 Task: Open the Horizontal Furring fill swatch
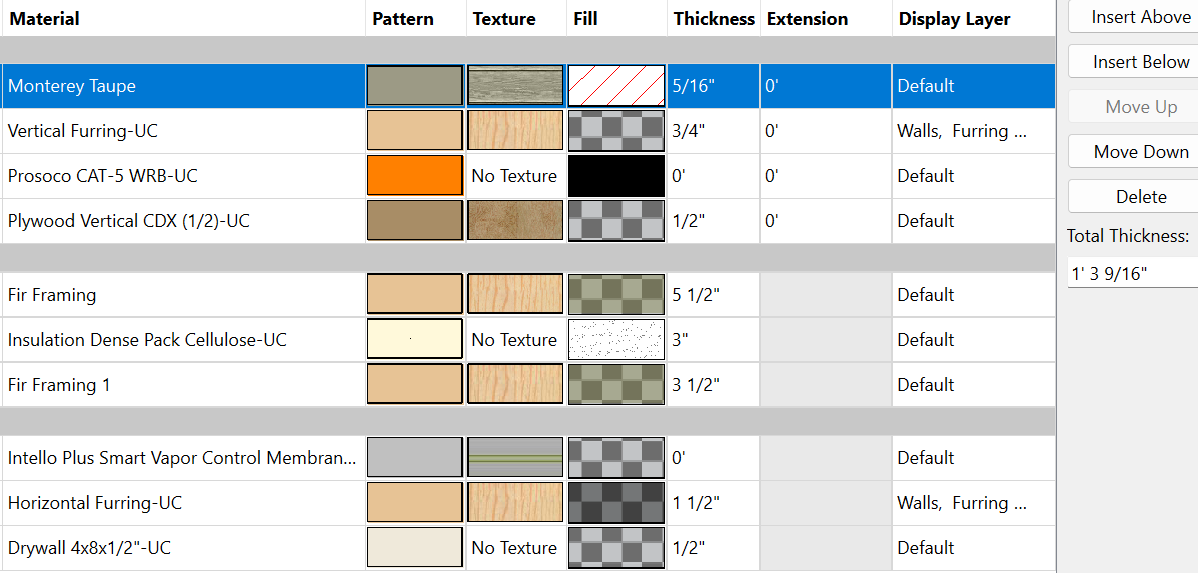pos(616,503)
